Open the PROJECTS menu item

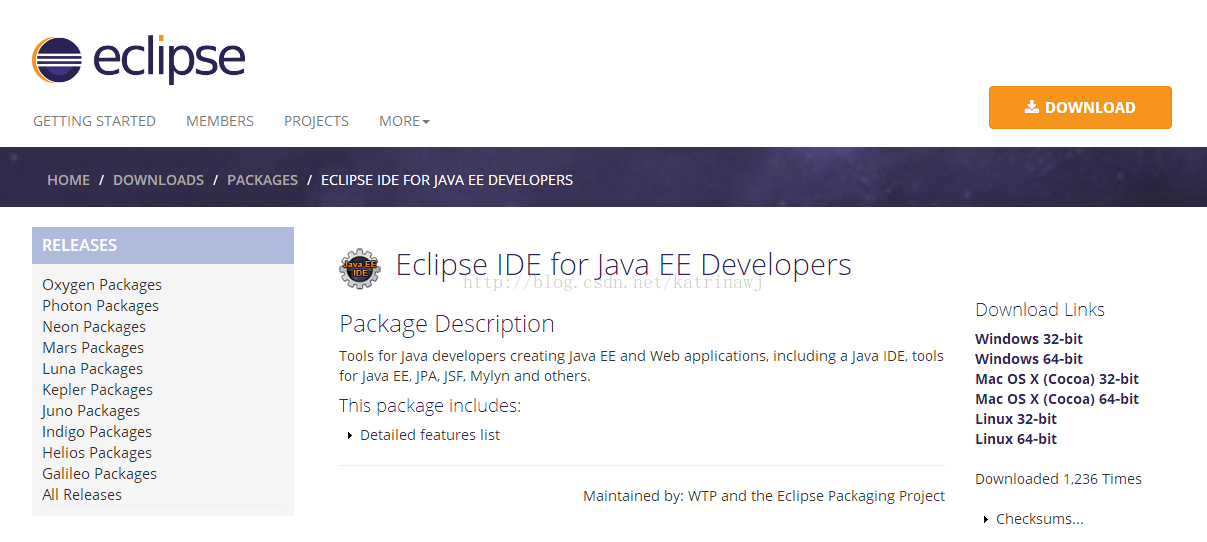pyautogui.click(x=316, y=121)
